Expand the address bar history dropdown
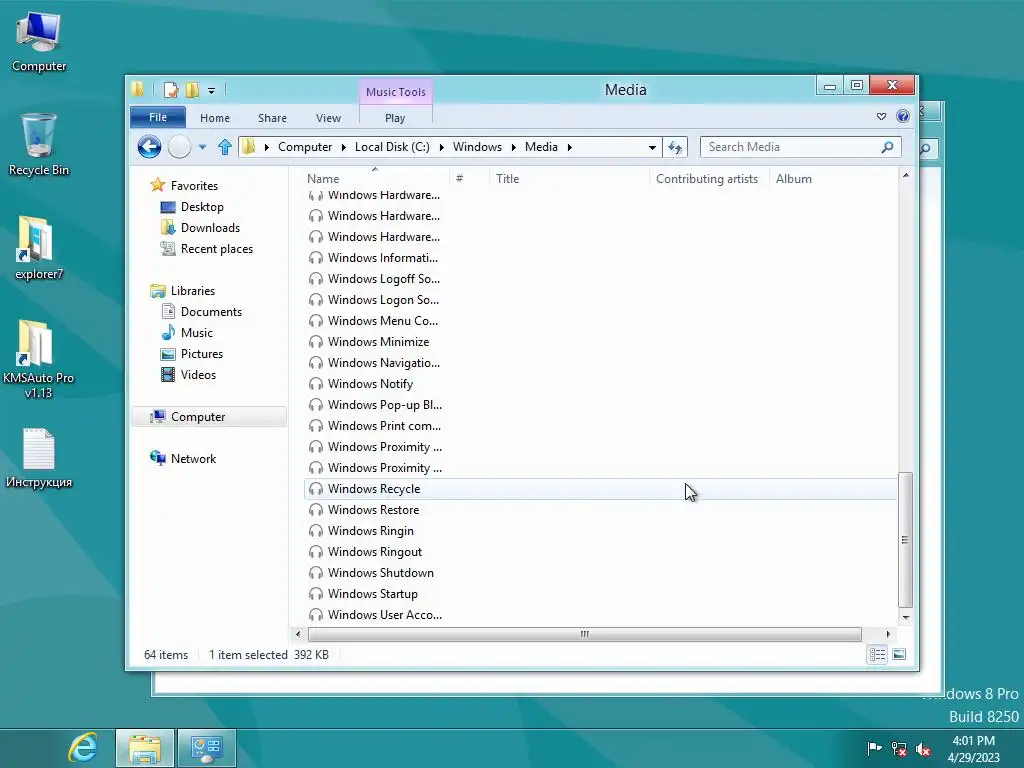 point(652,147)
